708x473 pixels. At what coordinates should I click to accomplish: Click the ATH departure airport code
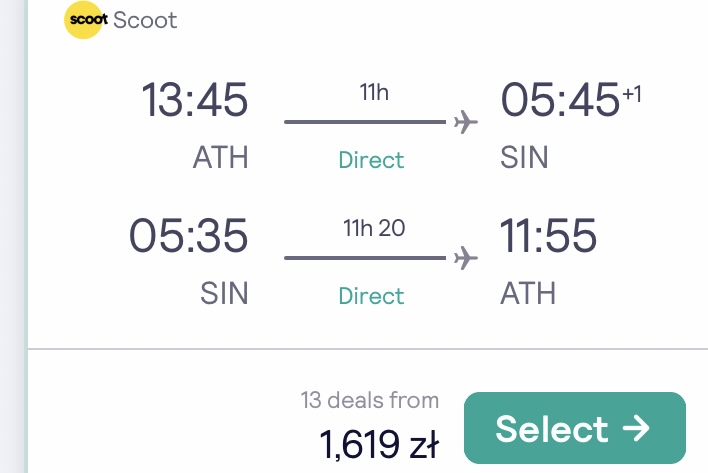(x=220, y=157)
